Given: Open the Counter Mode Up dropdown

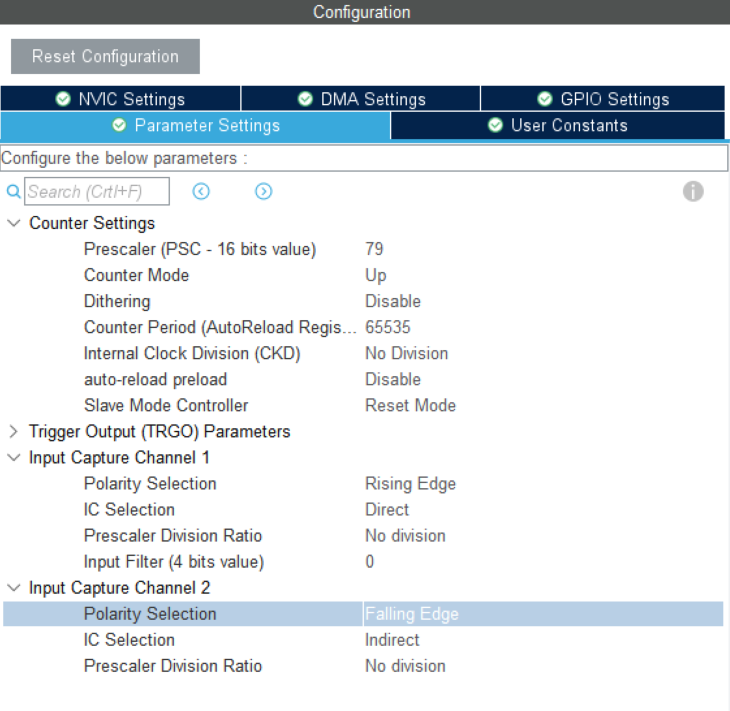Looking at the screenshot, I should (x=376, y=275).
